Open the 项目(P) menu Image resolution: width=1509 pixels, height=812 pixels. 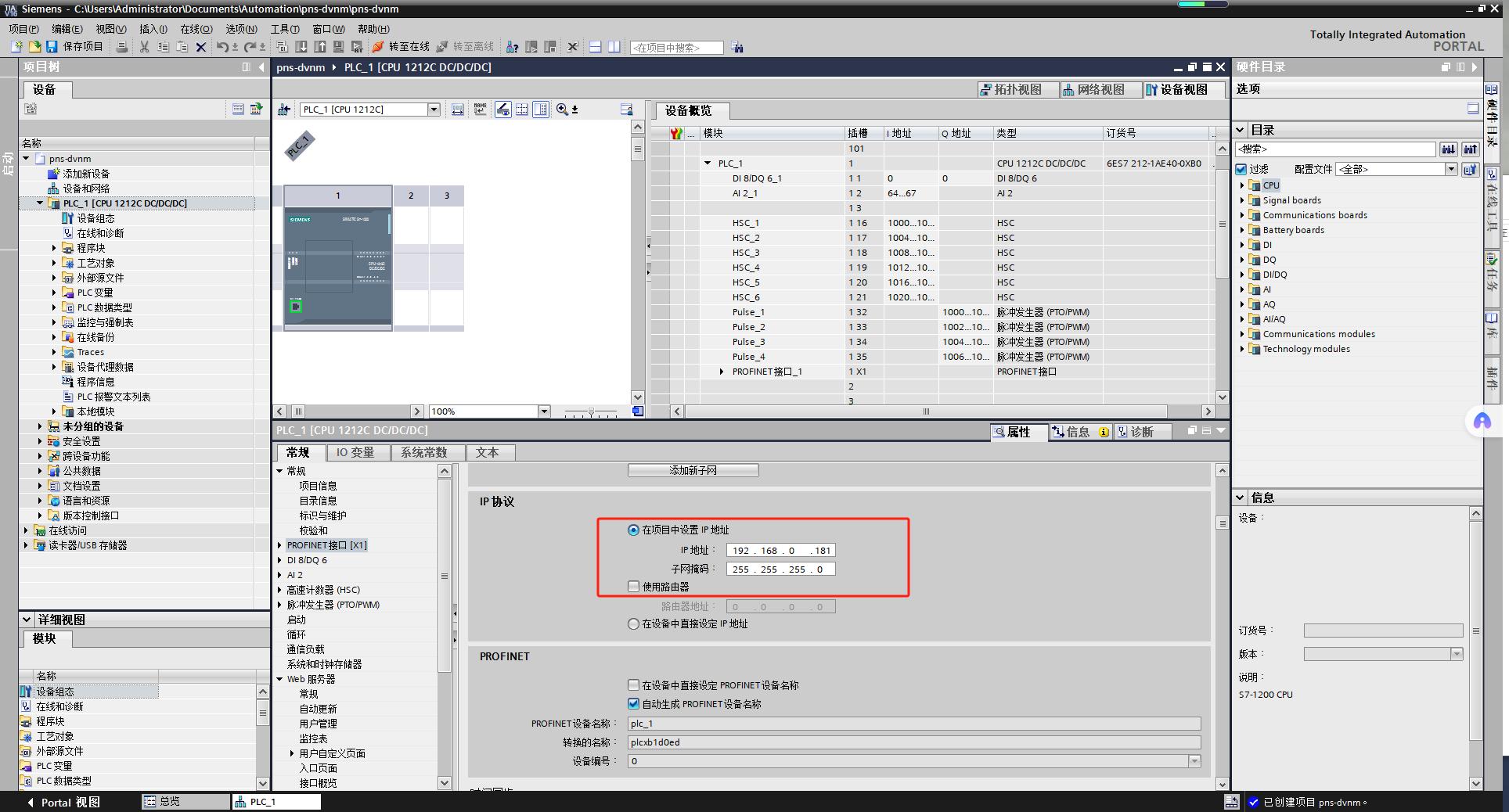[x=23, y=29]
